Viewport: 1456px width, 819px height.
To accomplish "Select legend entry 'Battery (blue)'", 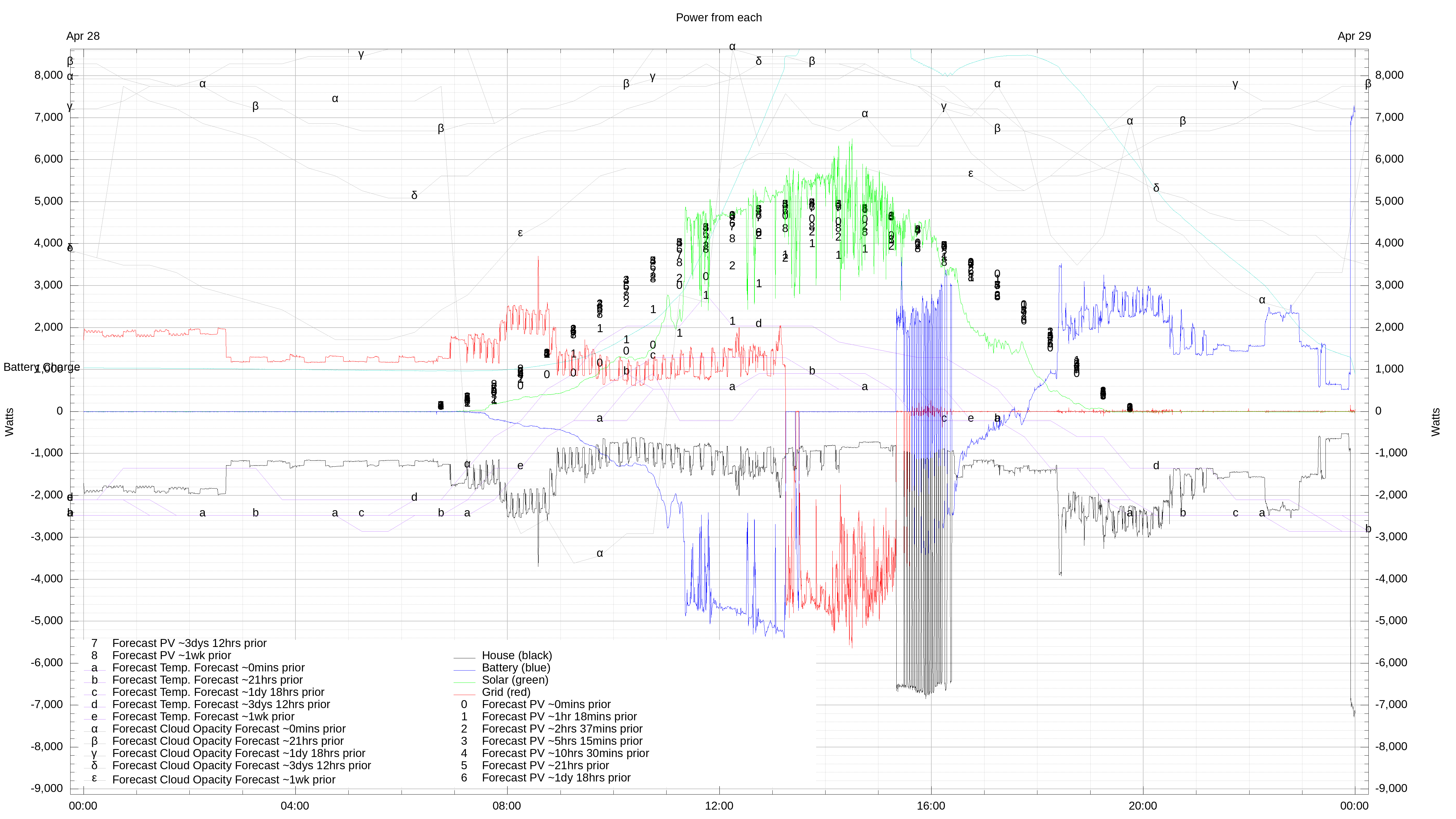I will pos(516,668).
